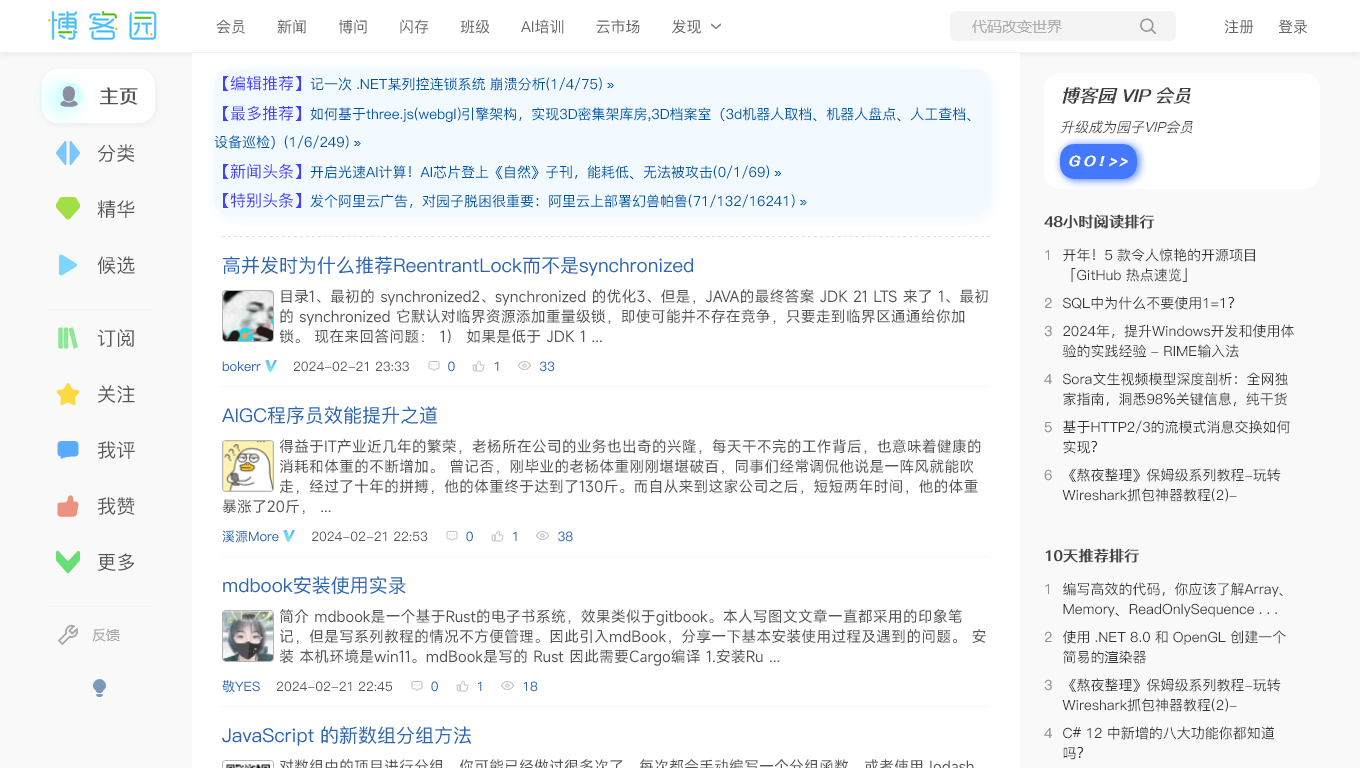The height and width of the screenshot is (768, 1360).
Task: Click VIP badge next to 溪源More
Action: click(289, 536)
